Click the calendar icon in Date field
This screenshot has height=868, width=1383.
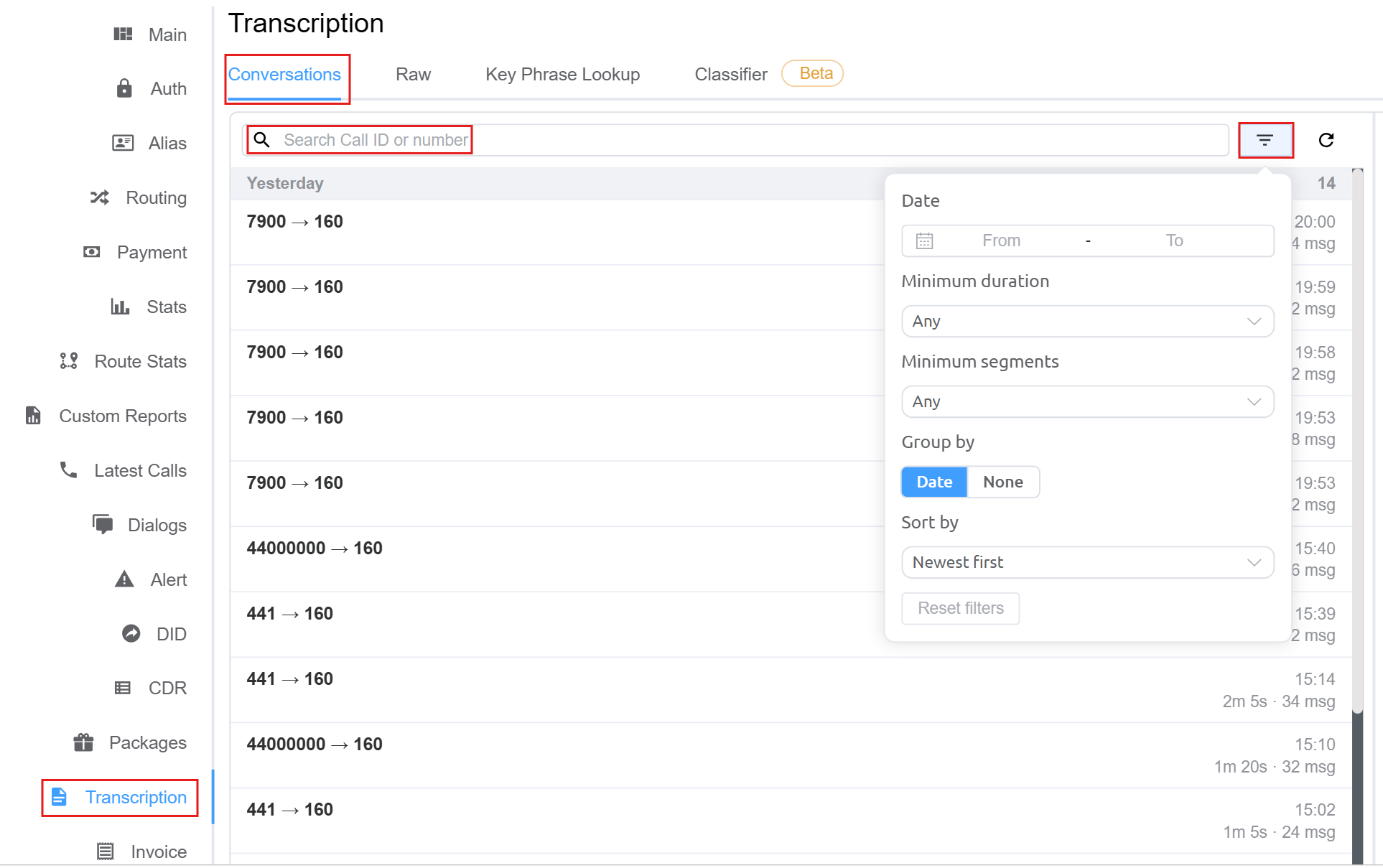(x=925, y=241)
